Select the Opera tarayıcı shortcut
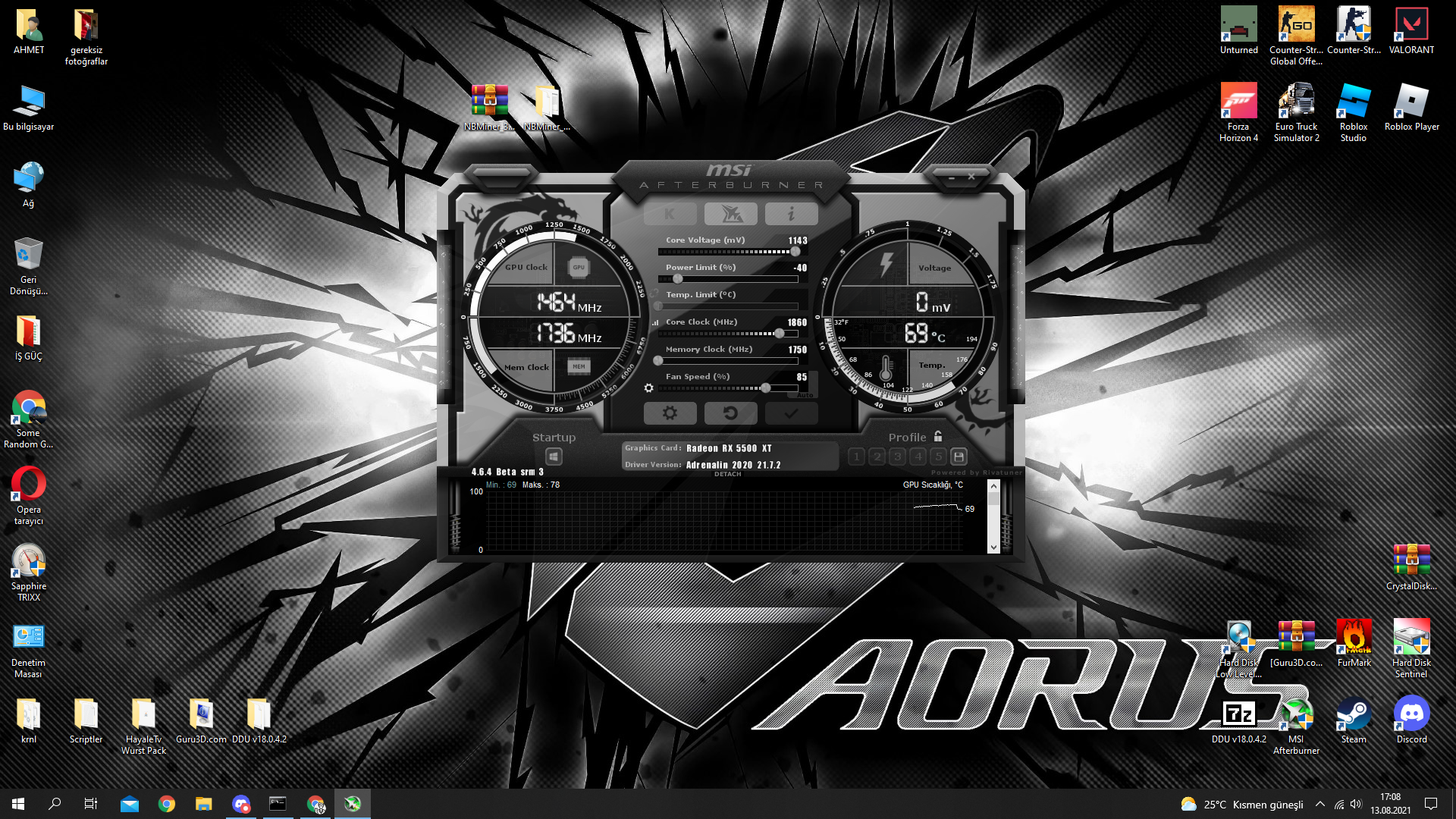 click(x=29, y=496)
